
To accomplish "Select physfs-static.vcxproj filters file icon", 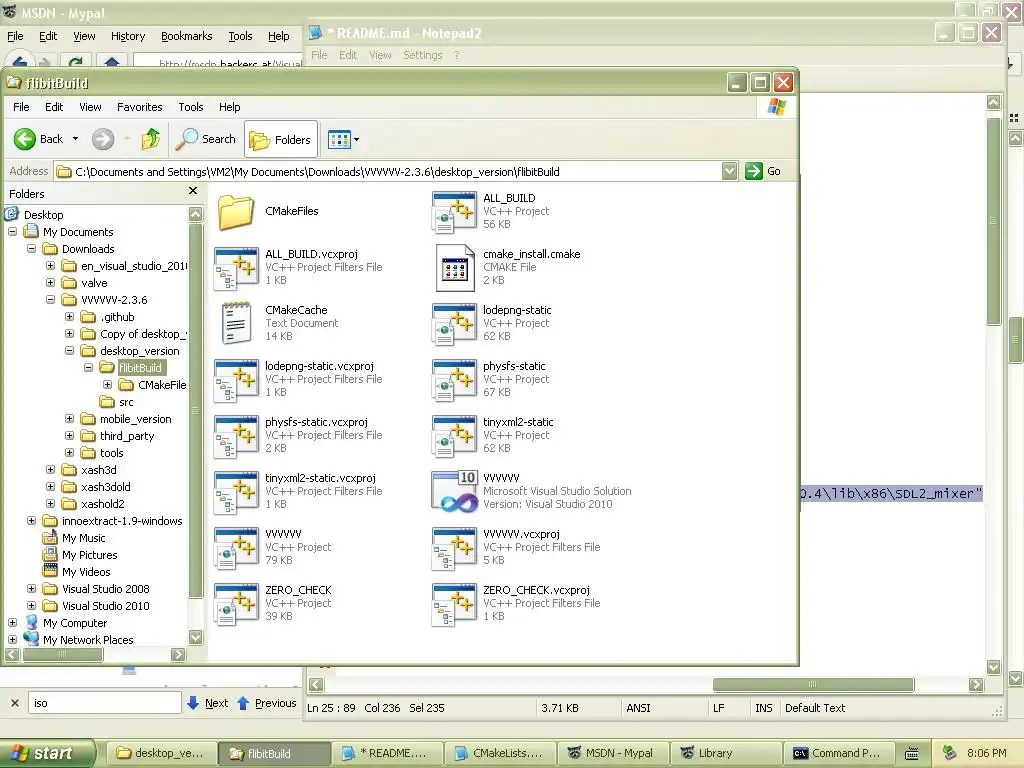I will [236, 436].
